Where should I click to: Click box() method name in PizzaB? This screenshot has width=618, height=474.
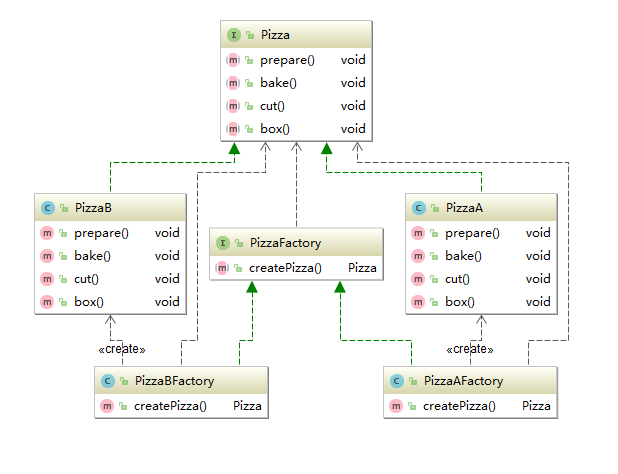pyautogui.click(x=89, y=302)
